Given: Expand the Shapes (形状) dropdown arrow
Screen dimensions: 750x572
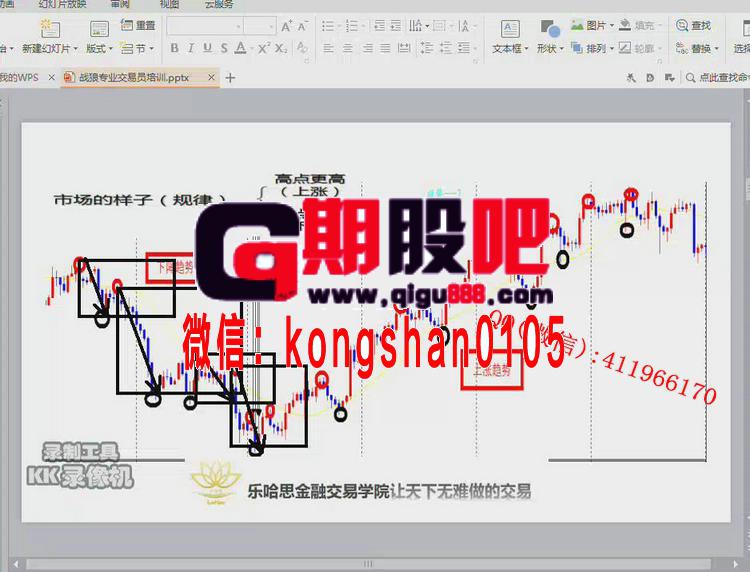Looking at the screenshot, I should click(562, 49).
